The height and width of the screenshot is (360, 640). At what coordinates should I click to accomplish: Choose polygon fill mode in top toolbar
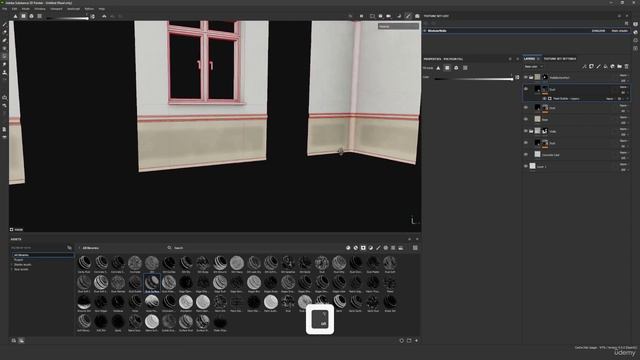click(23, 16)
